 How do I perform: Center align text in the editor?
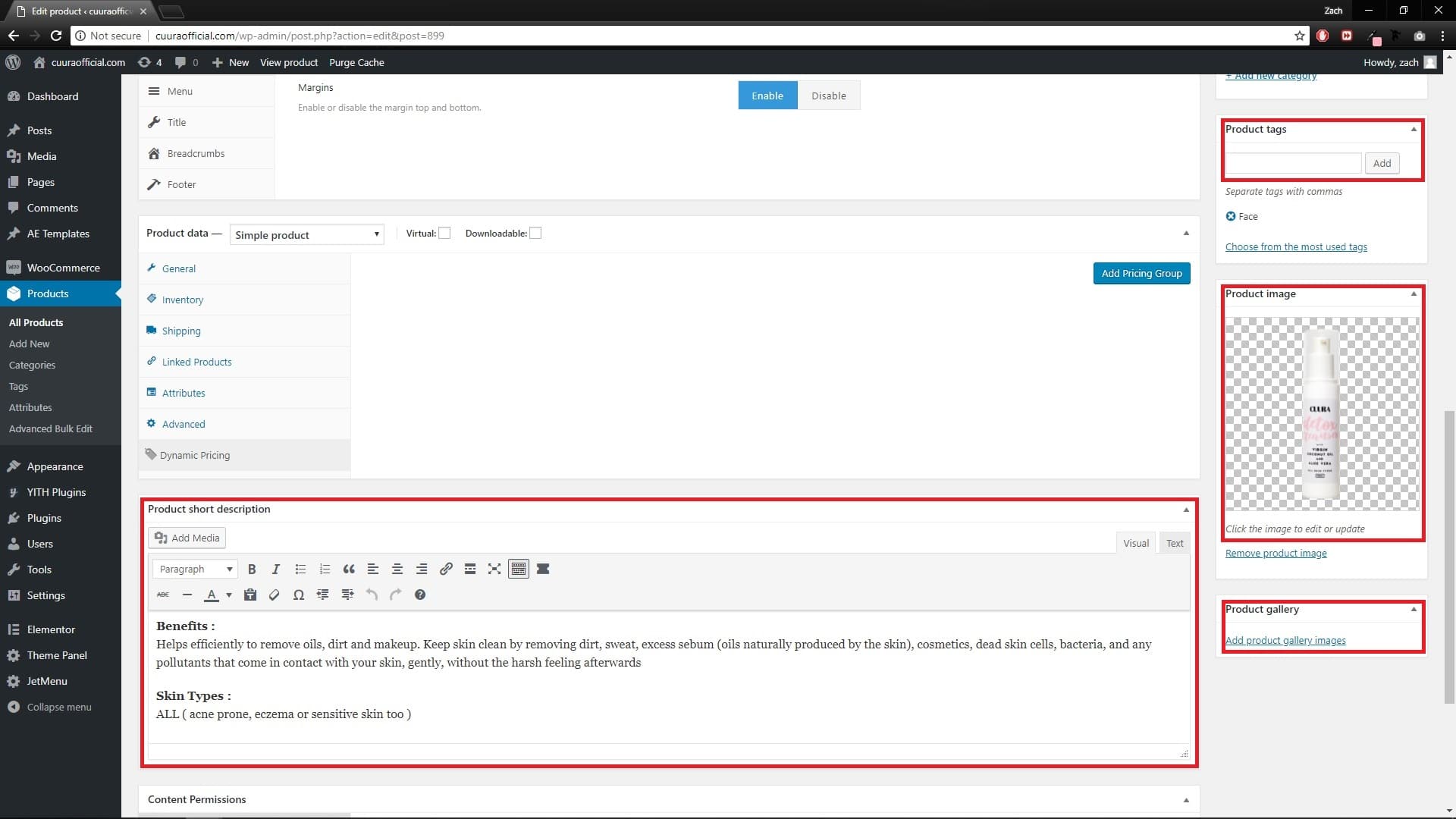point(397,569)
